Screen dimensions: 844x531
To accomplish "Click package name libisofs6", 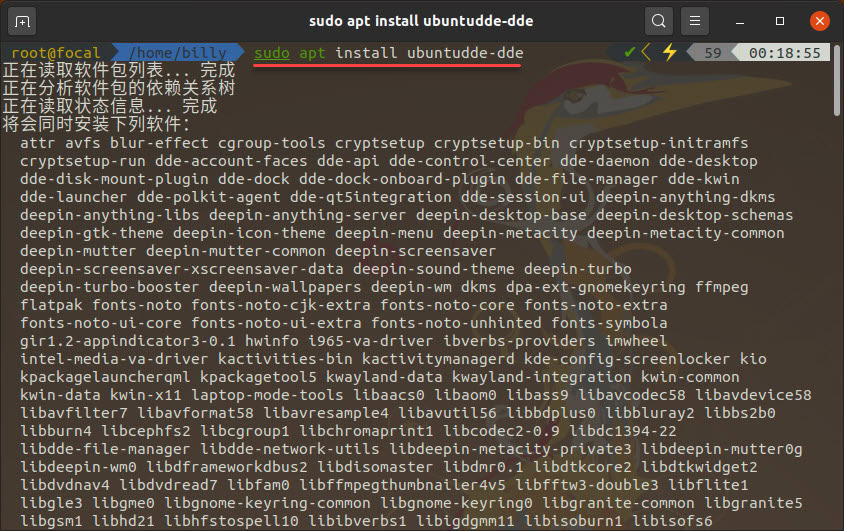I will [672, 521].
